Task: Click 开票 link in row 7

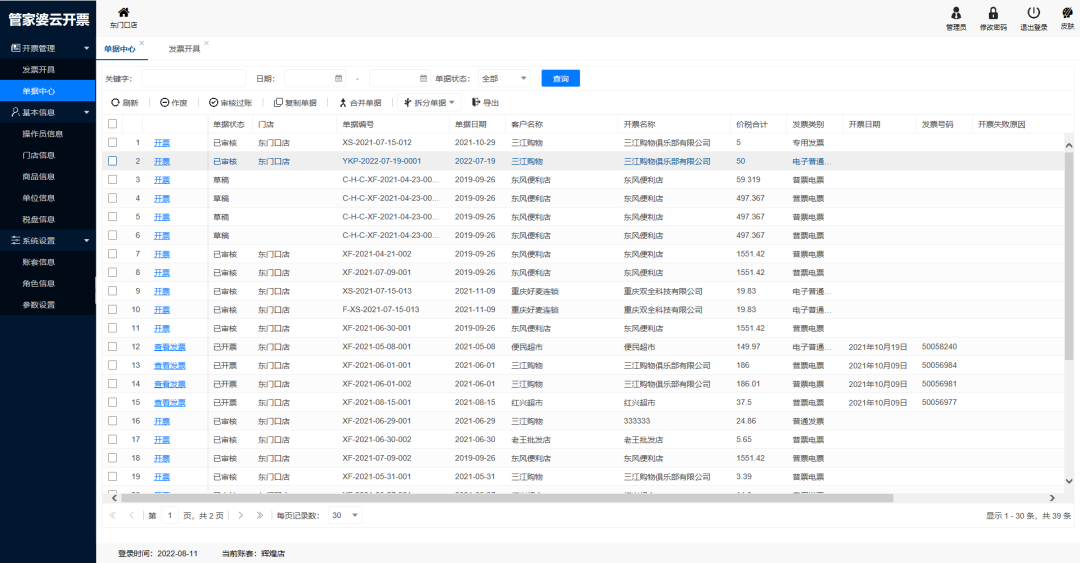Action: click(162, 254)
